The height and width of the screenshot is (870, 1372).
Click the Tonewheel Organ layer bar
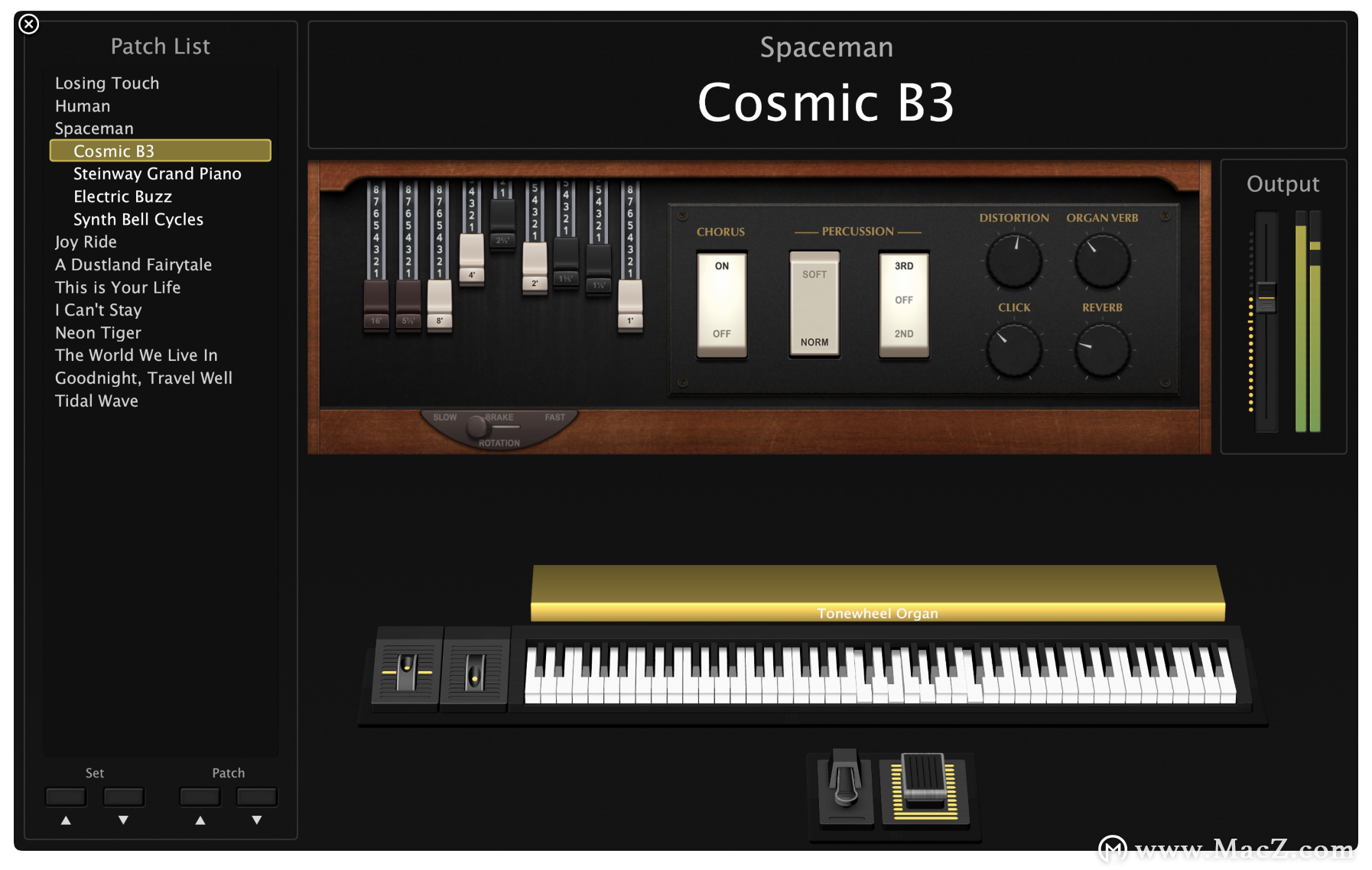(878, 593)
